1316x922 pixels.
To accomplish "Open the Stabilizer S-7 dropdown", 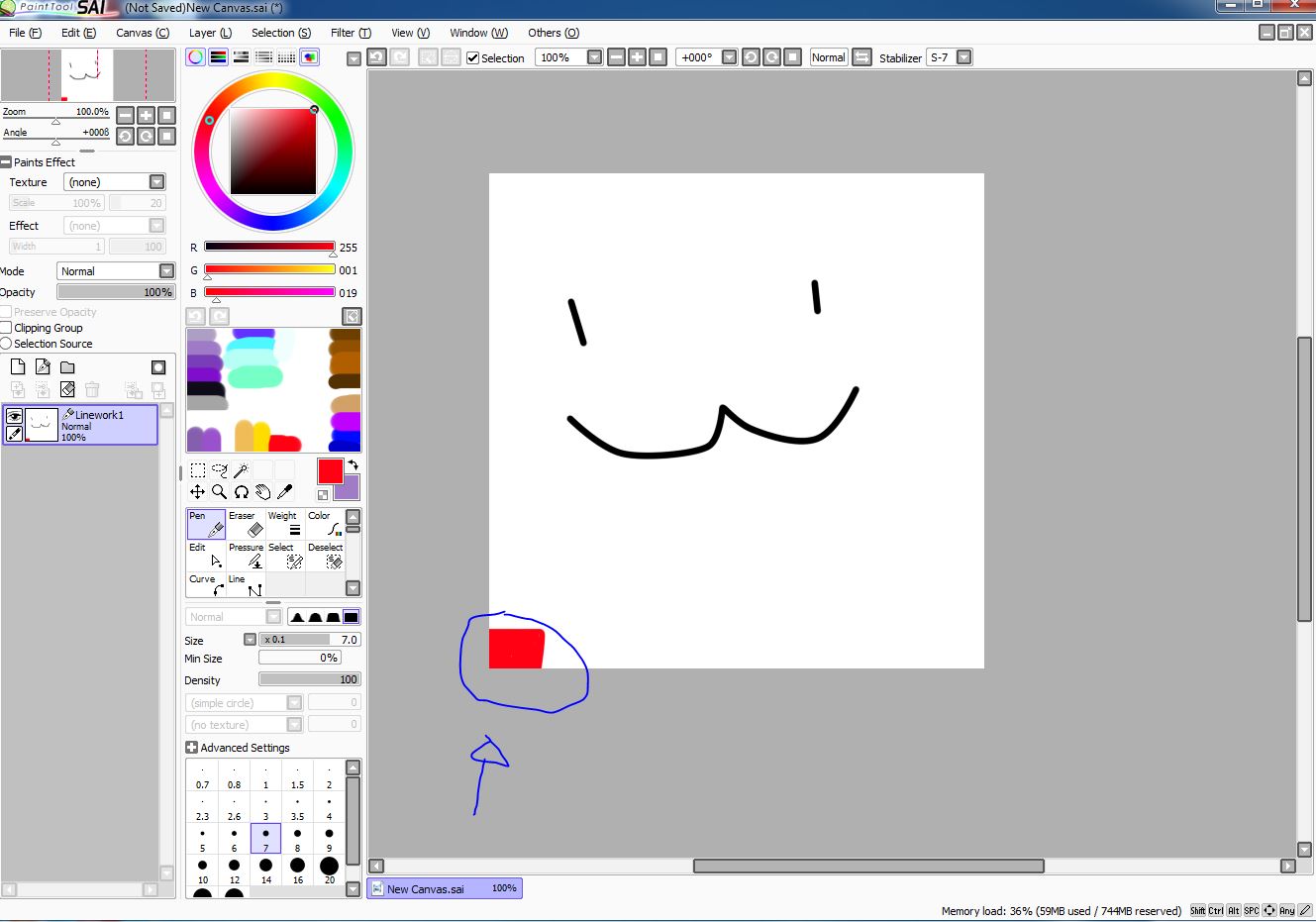I will pyautogui.click(x=963, y=57).
